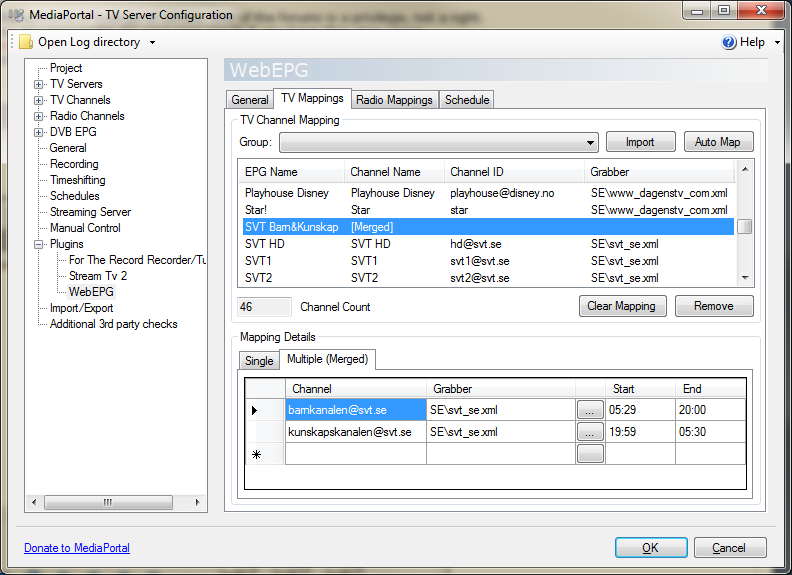This screenshot has height=575, width=792.
Task: Click the Open Log directory folder icon
Action: pyautogui.click(x=26, y=42)
